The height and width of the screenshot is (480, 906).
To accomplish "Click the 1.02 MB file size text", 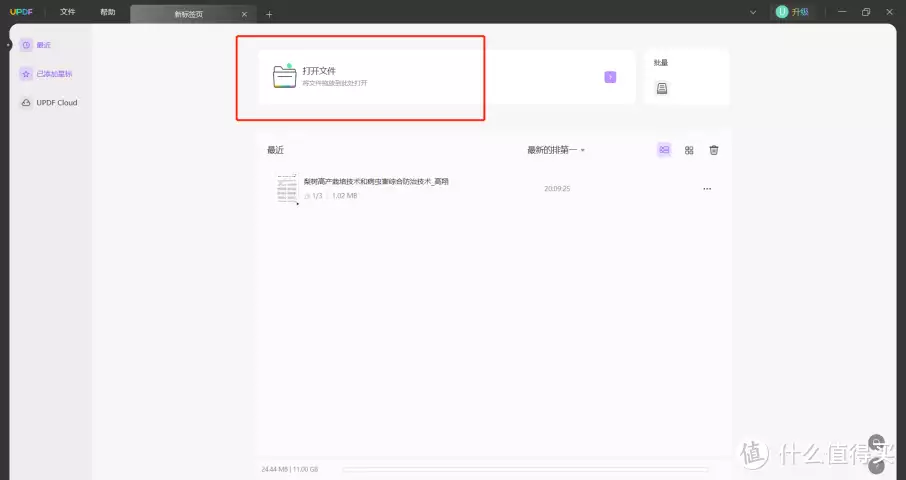I will 344,196.
